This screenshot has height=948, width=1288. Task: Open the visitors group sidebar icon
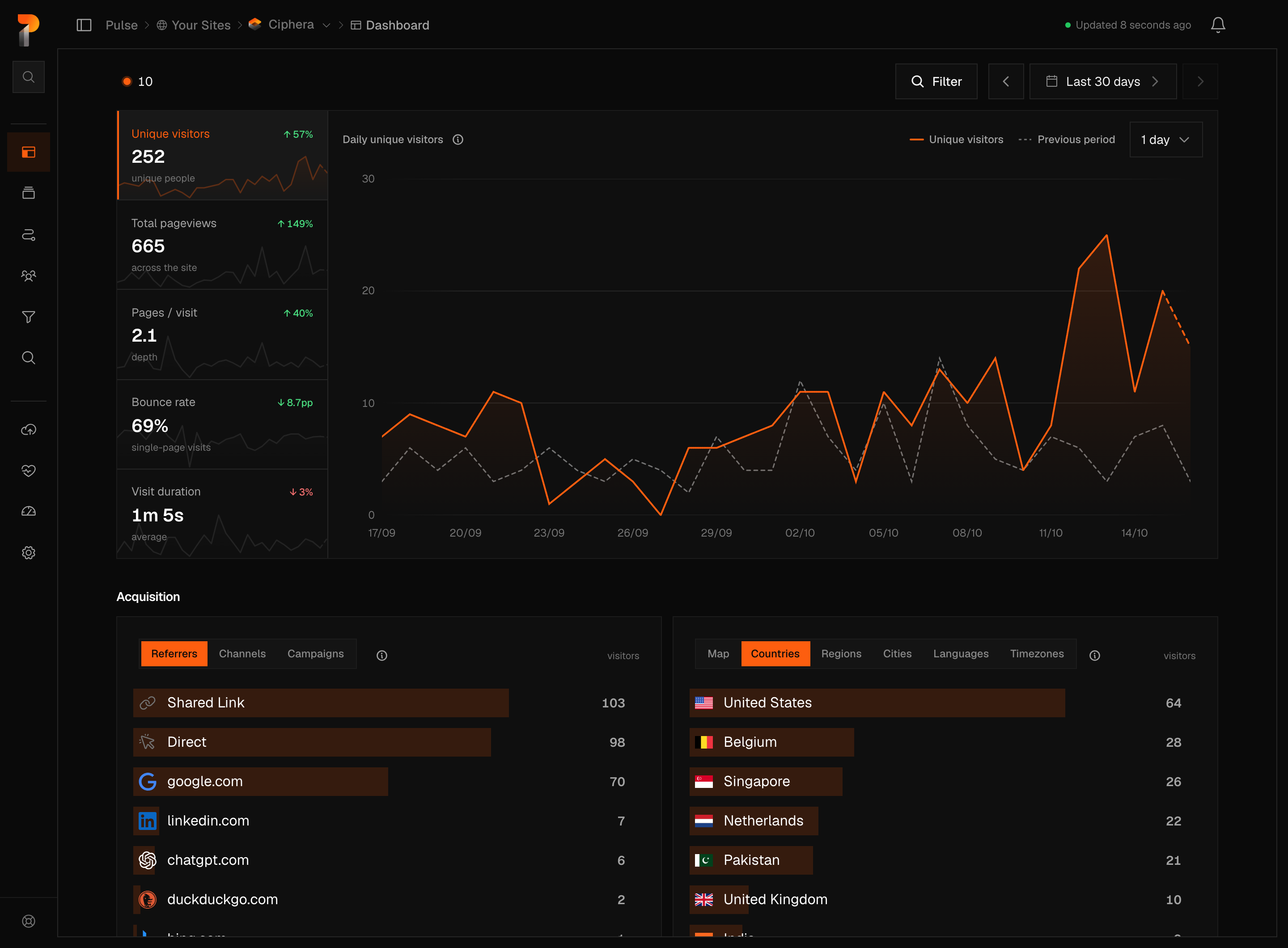28,276
